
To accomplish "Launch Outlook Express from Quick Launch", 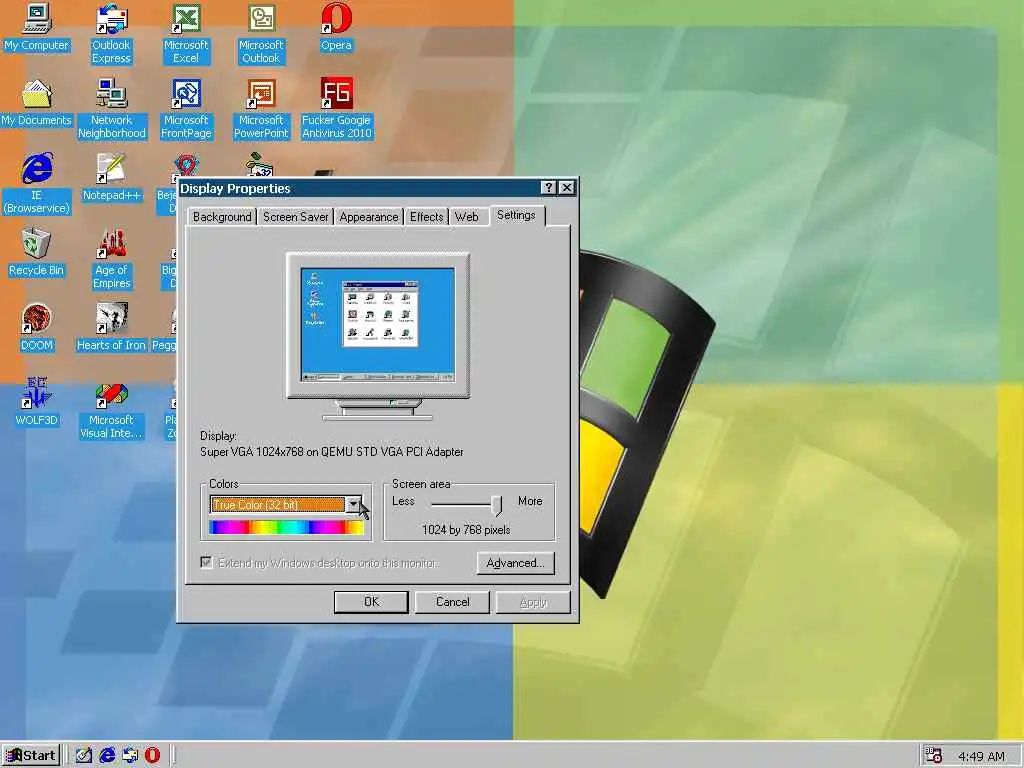I will [x=130, y=756].
